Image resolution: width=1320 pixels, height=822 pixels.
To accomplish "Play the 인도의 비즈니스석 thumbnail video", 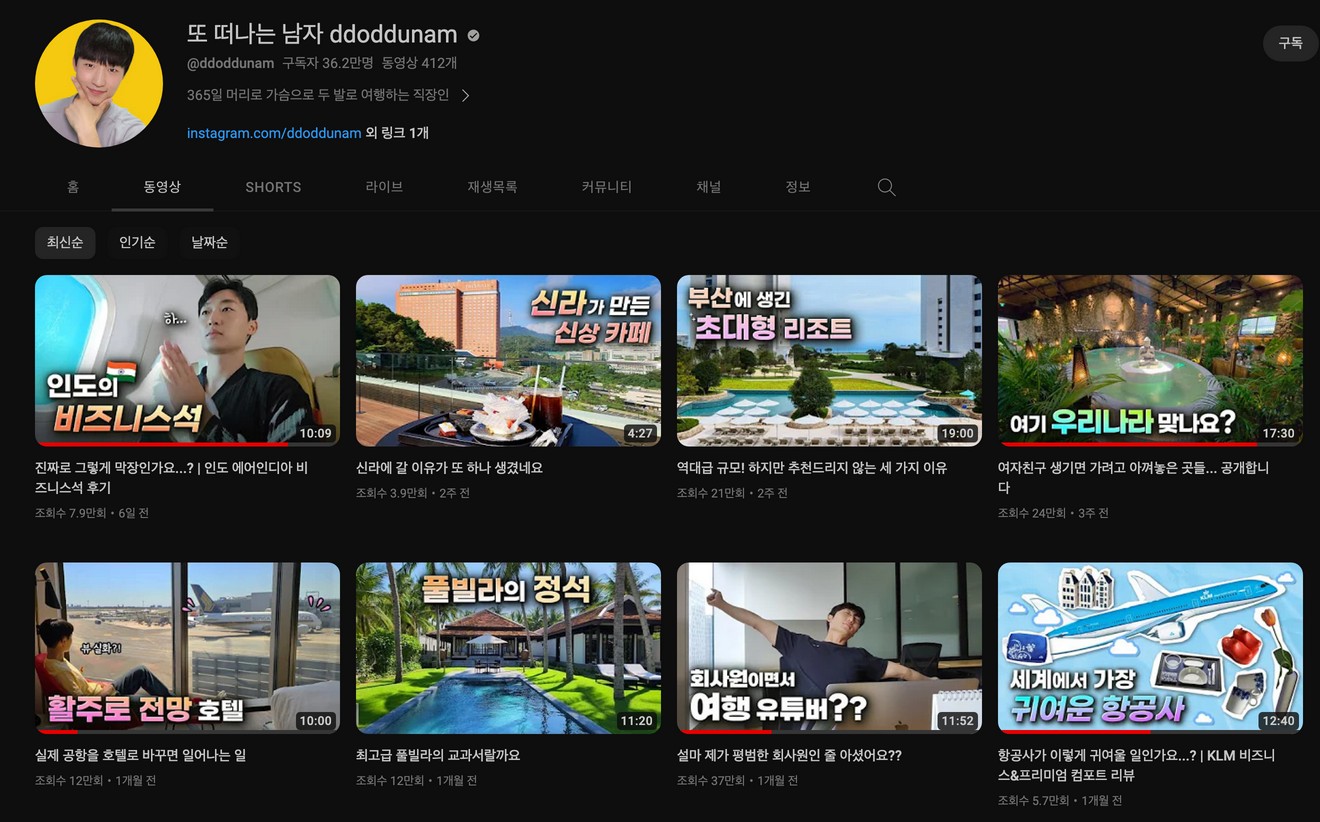I will tap(187, 360).
